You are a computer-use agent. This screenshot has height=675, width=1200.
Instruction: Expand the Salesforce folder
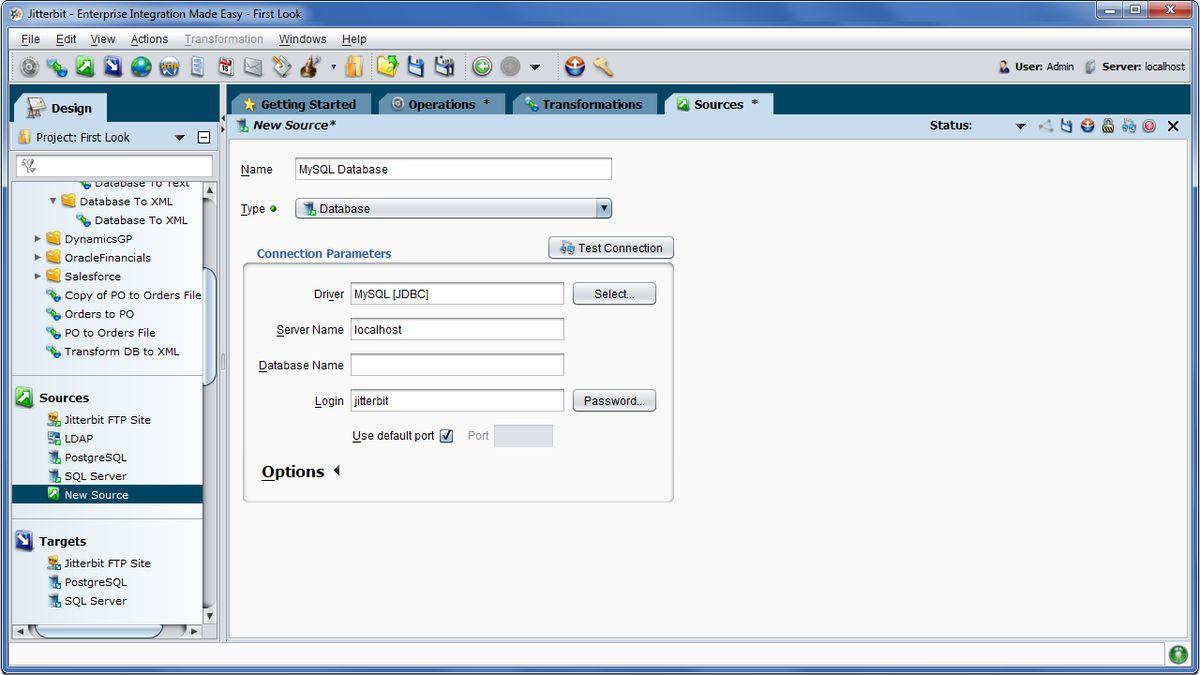click(38, 276)
